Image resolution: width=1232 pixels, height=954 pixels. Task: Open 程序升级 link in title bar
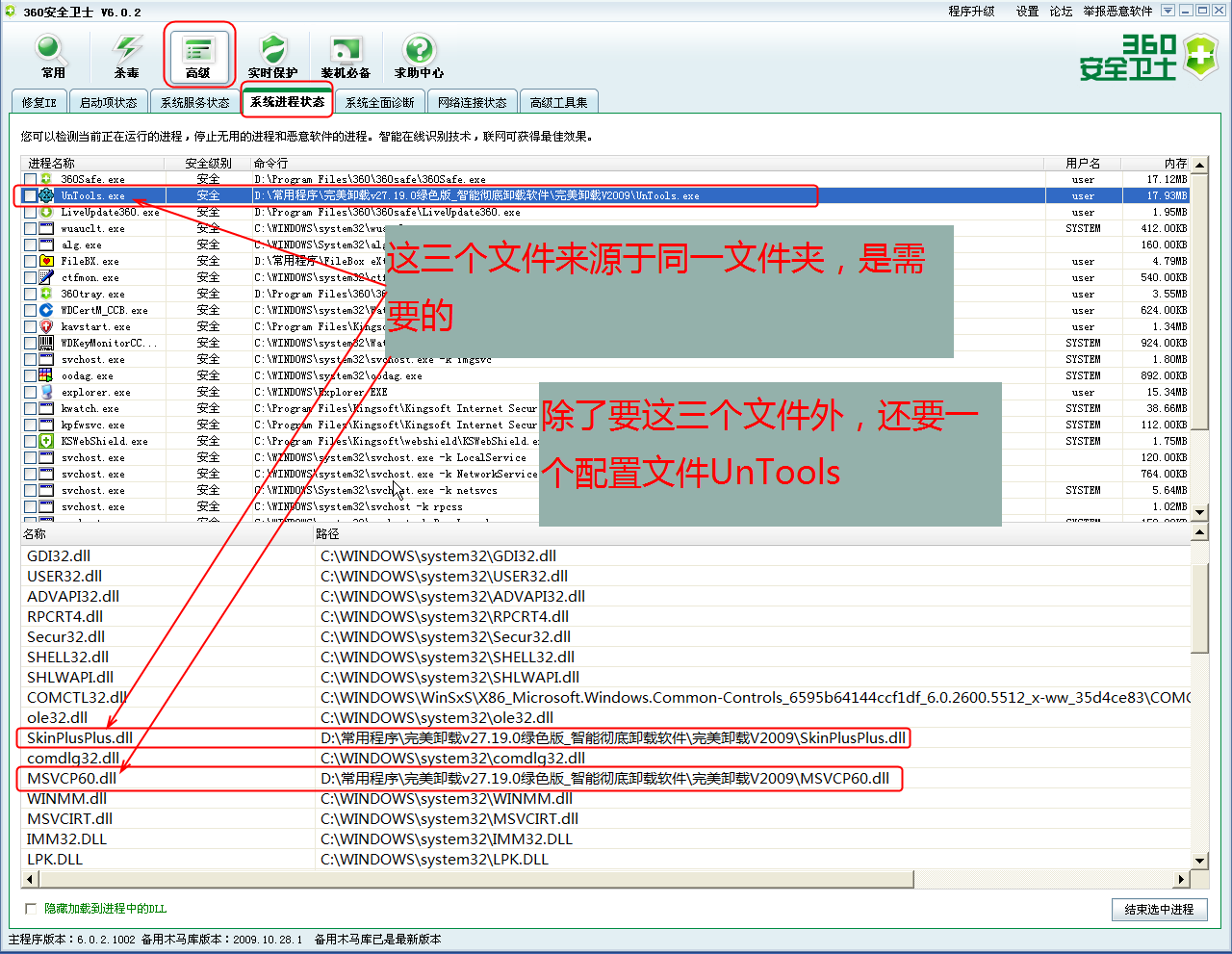click(x=971, y=12)
